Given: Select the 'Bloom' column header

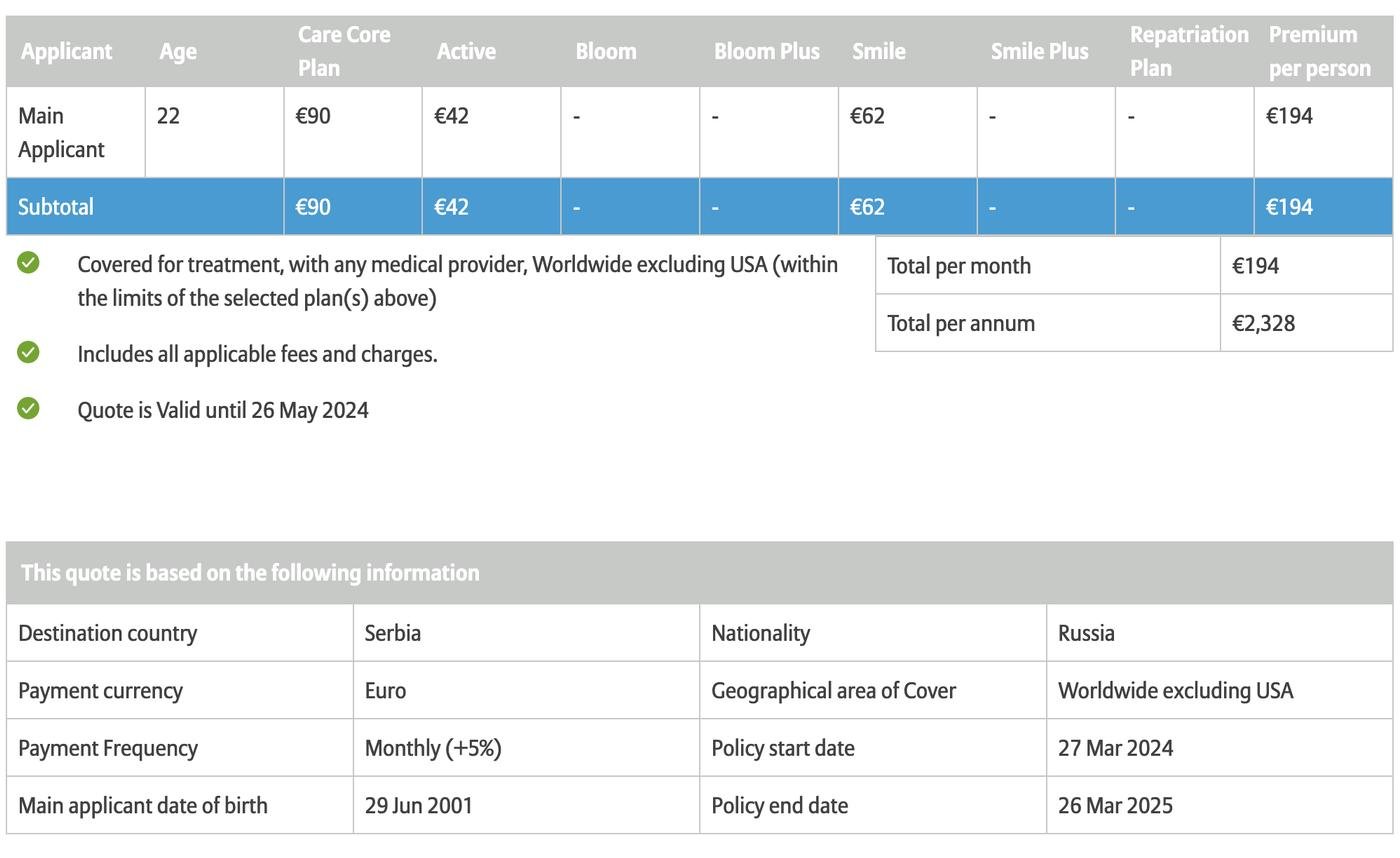Looking at the screenshot, I should point(606,51).
